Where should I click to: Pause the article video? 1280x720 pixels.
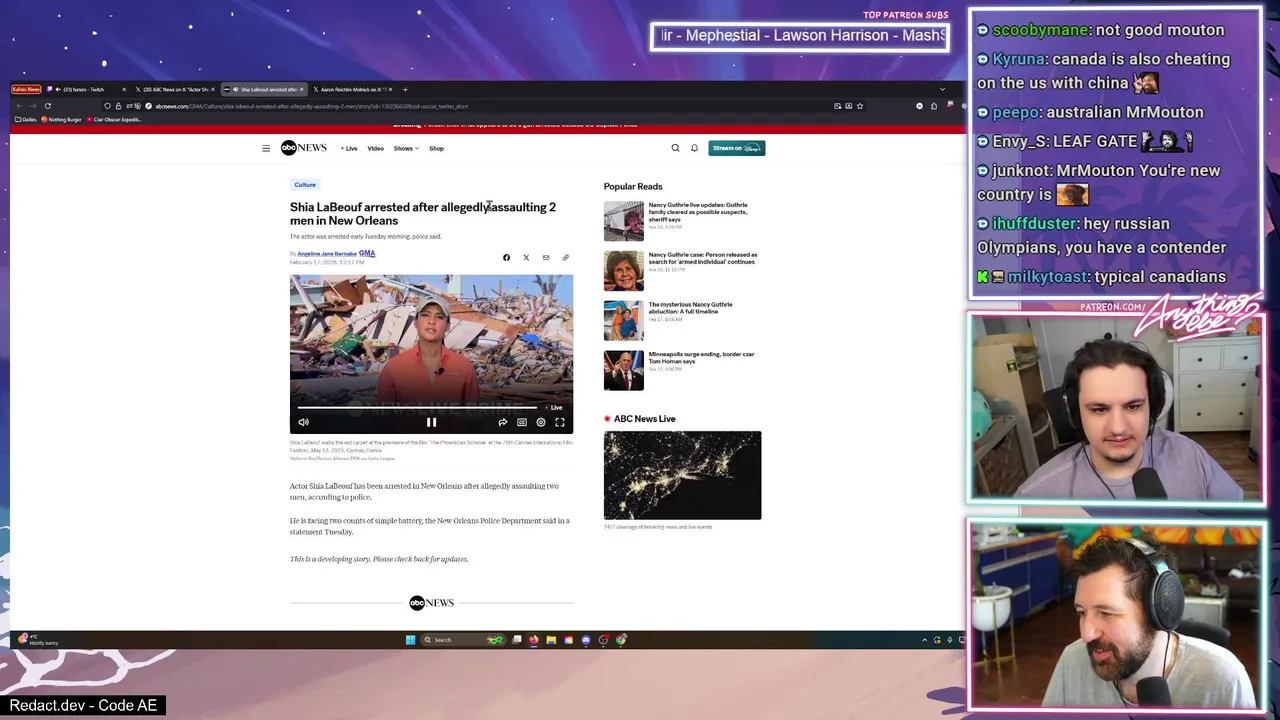431,422
